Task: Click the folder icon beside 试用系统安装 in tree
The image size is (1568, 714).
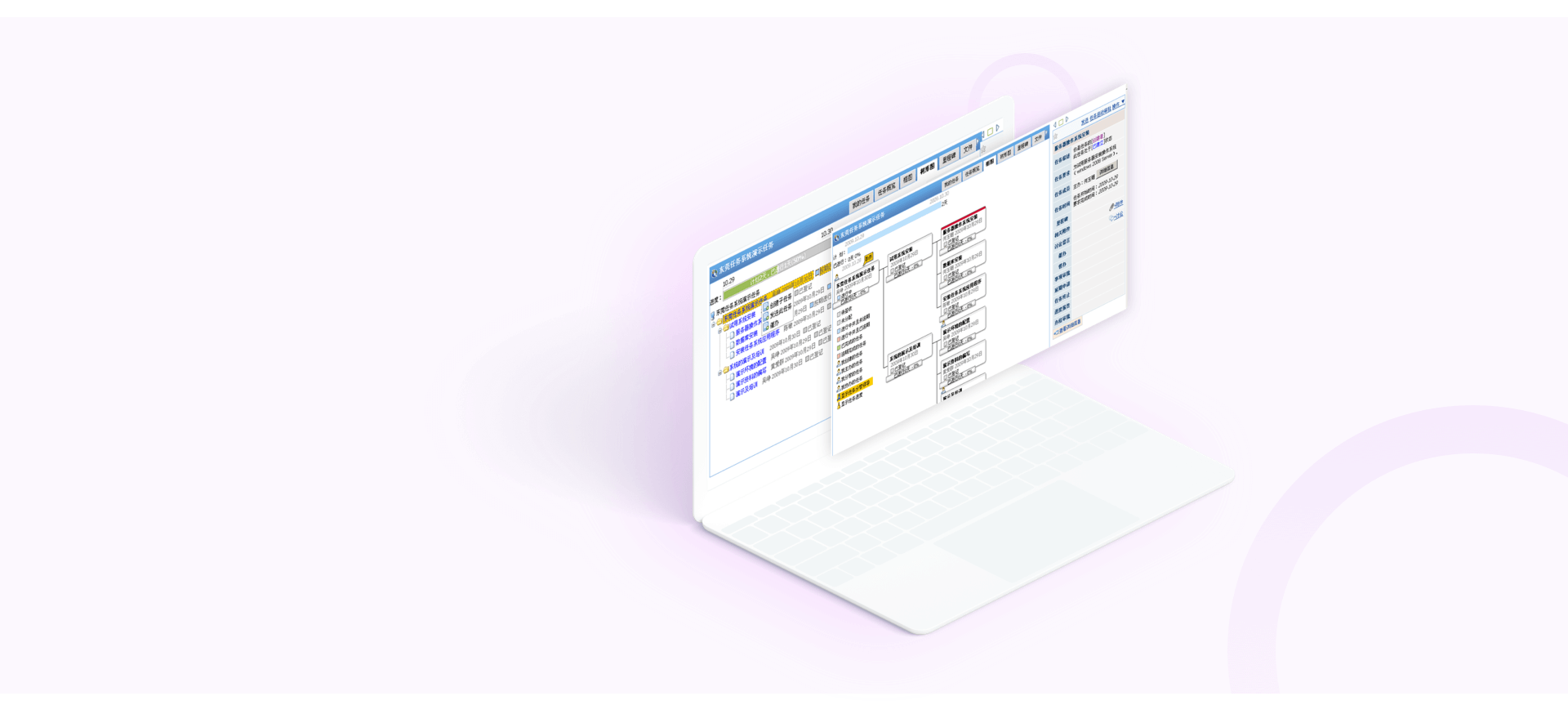Action: click(x=725, y=327)
